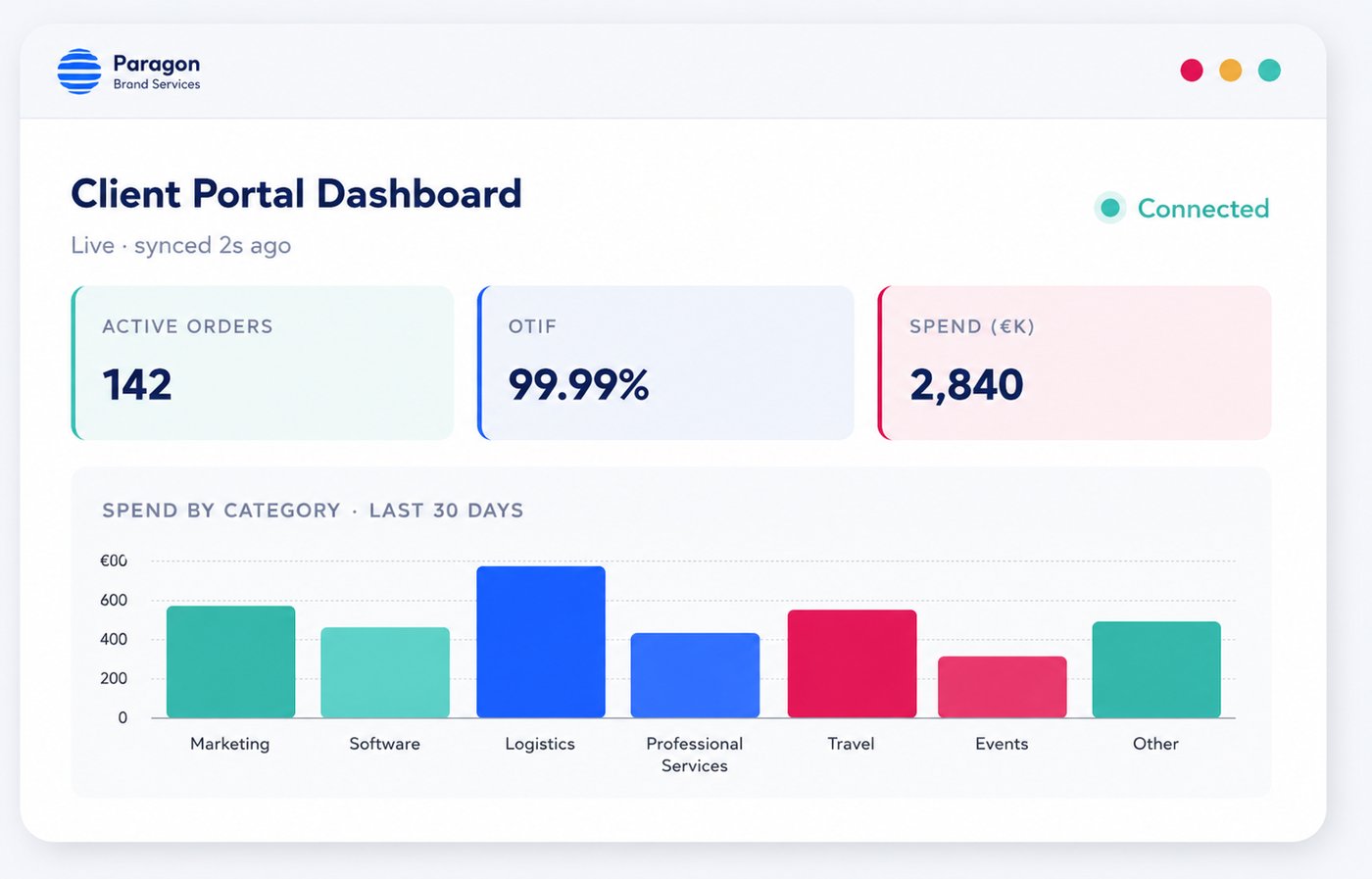The height and width of the screenshot is (879, 1372).
Task: Open the Spend (€K) card
Action: (x=1074, y=363)
